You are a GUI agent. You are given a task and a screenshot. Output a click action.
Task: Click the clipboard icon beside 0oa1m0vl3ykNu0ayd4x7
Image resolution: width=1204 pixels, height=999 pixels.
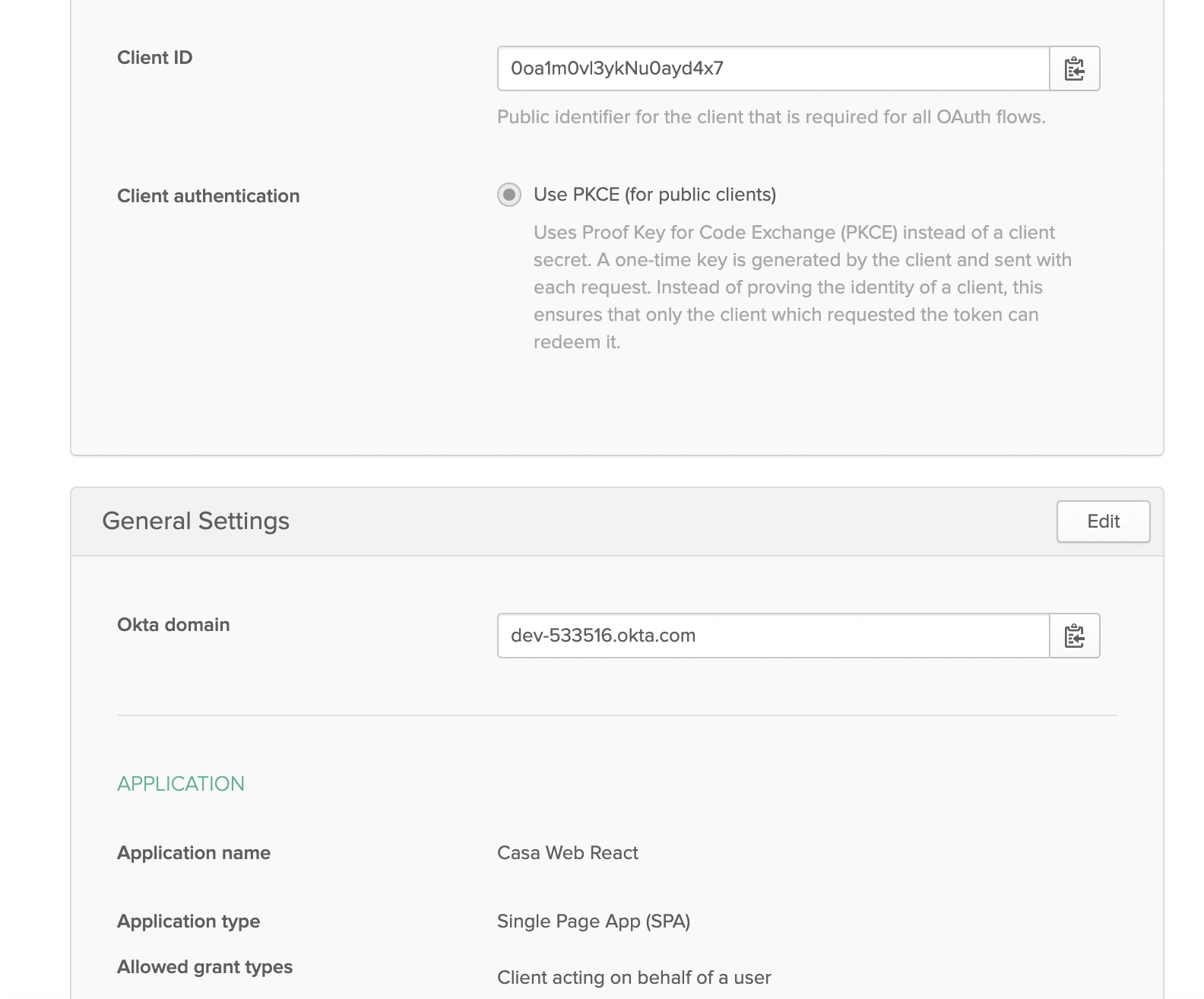1074,68
